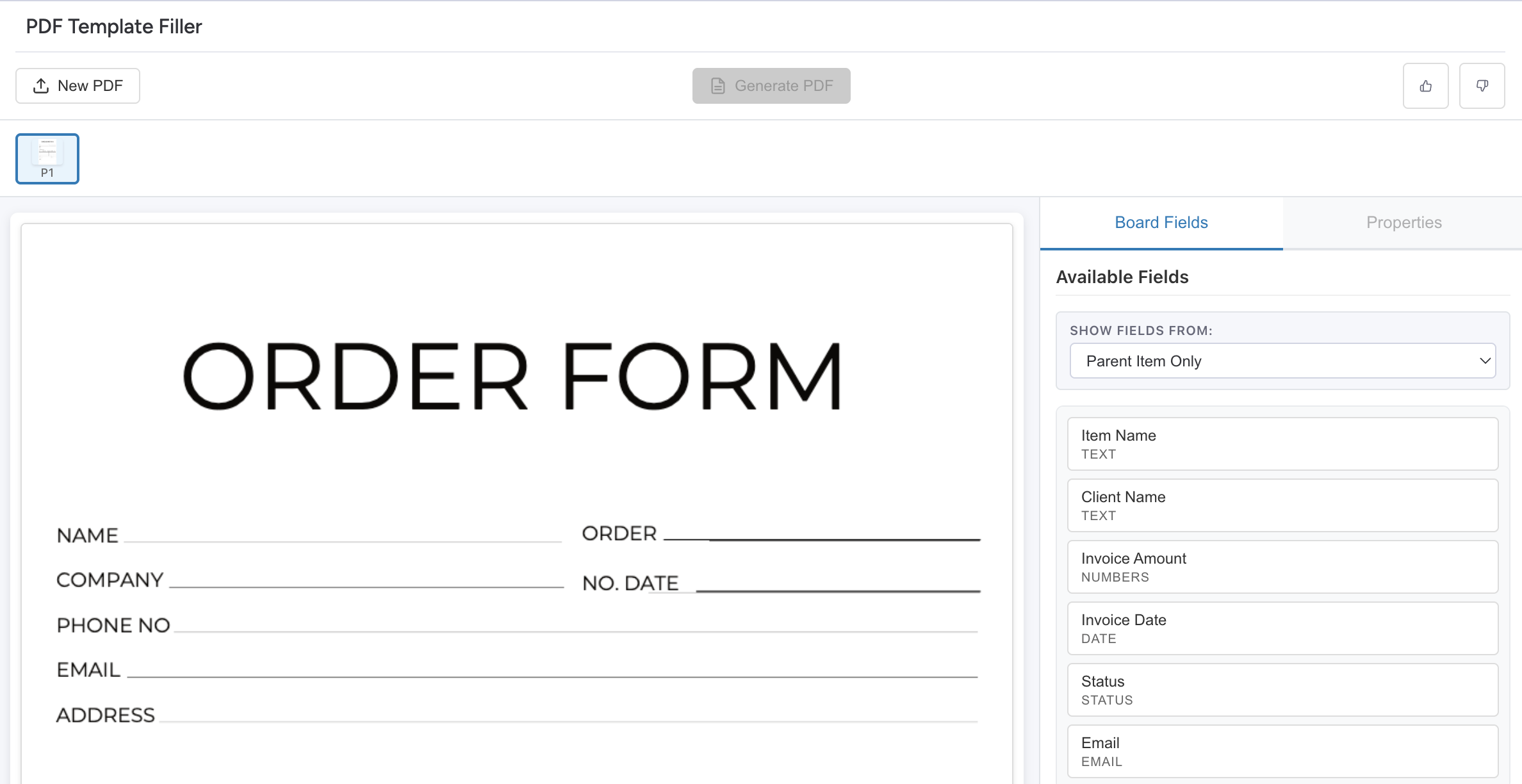
Task: Open the Show Fields From dropdown
Action: pyautogui.click(x=1282, y=361)
